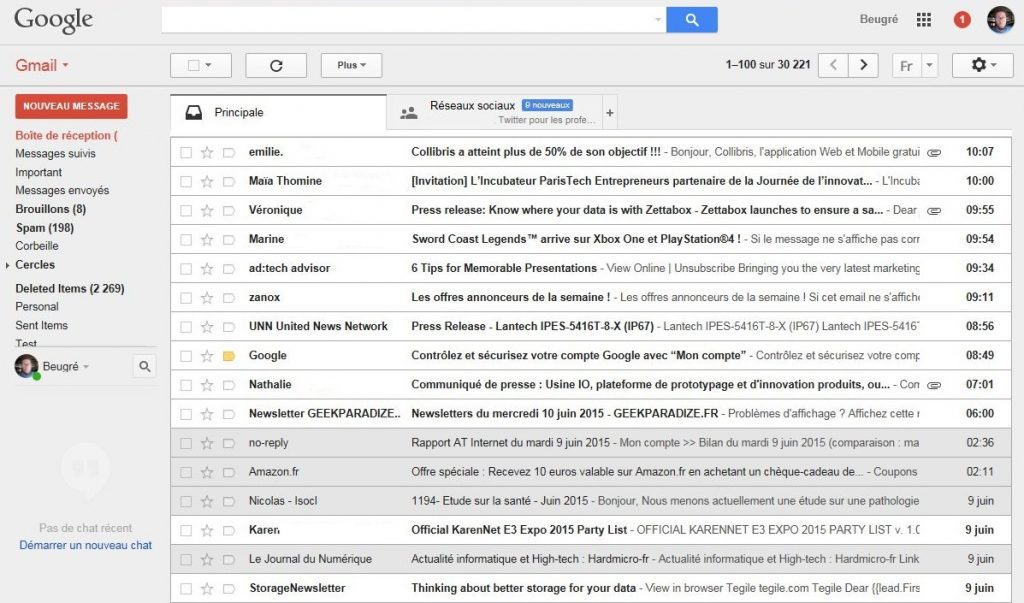The image size is (1024, 603).
Task: Open the account profile picture menu
Action: click(x=1000, y=20)
